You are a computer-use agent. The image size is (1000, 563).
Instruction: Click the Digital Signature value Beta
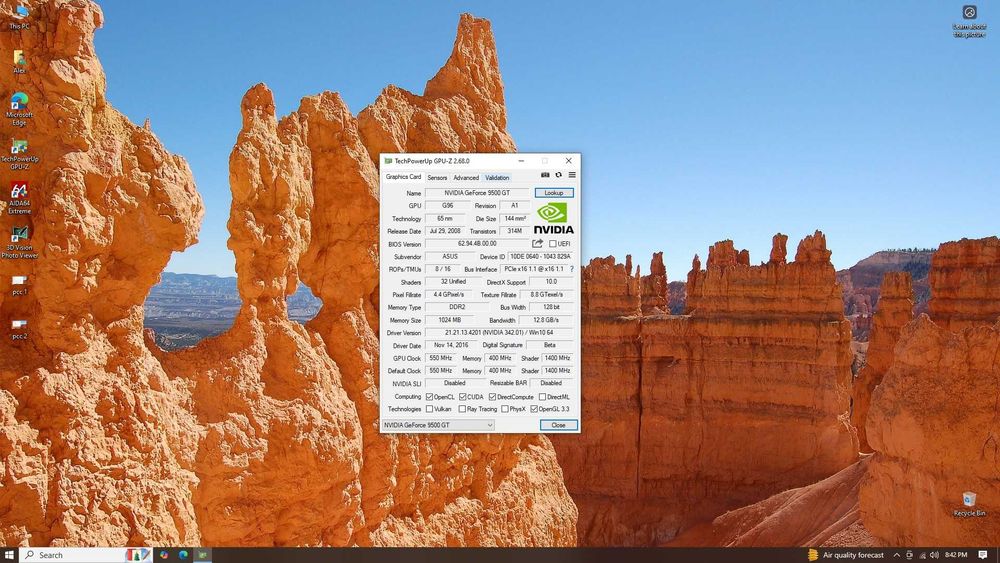pos(549,345)
